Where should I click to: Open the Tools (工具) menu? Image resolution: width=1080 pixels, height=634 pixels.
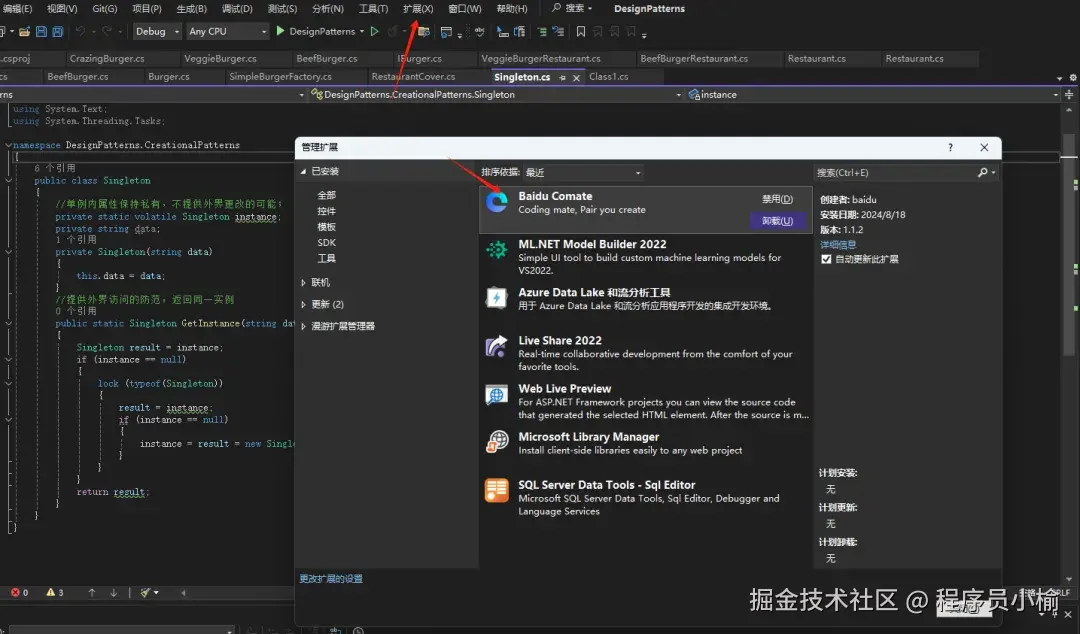point(373,9)
